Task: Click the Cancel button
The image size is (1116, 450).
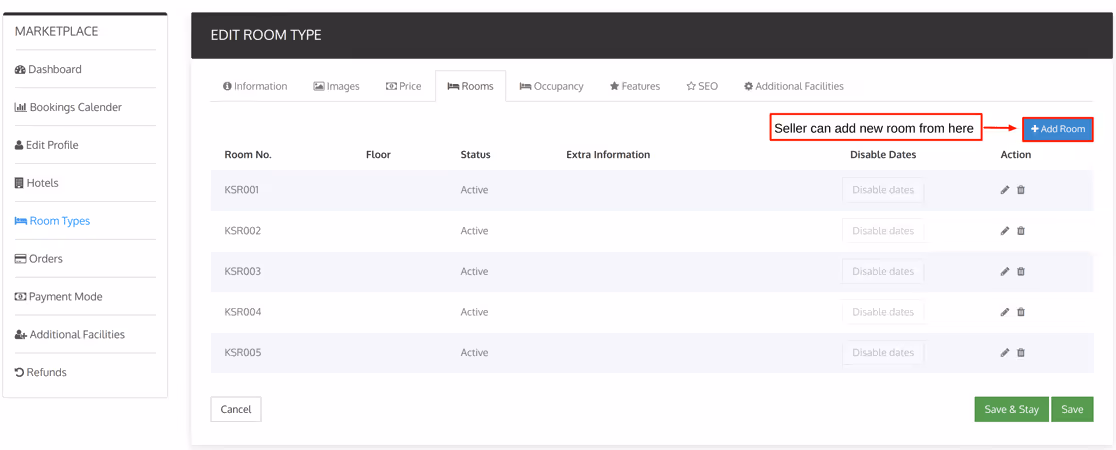Action: [x=236, y=409]
